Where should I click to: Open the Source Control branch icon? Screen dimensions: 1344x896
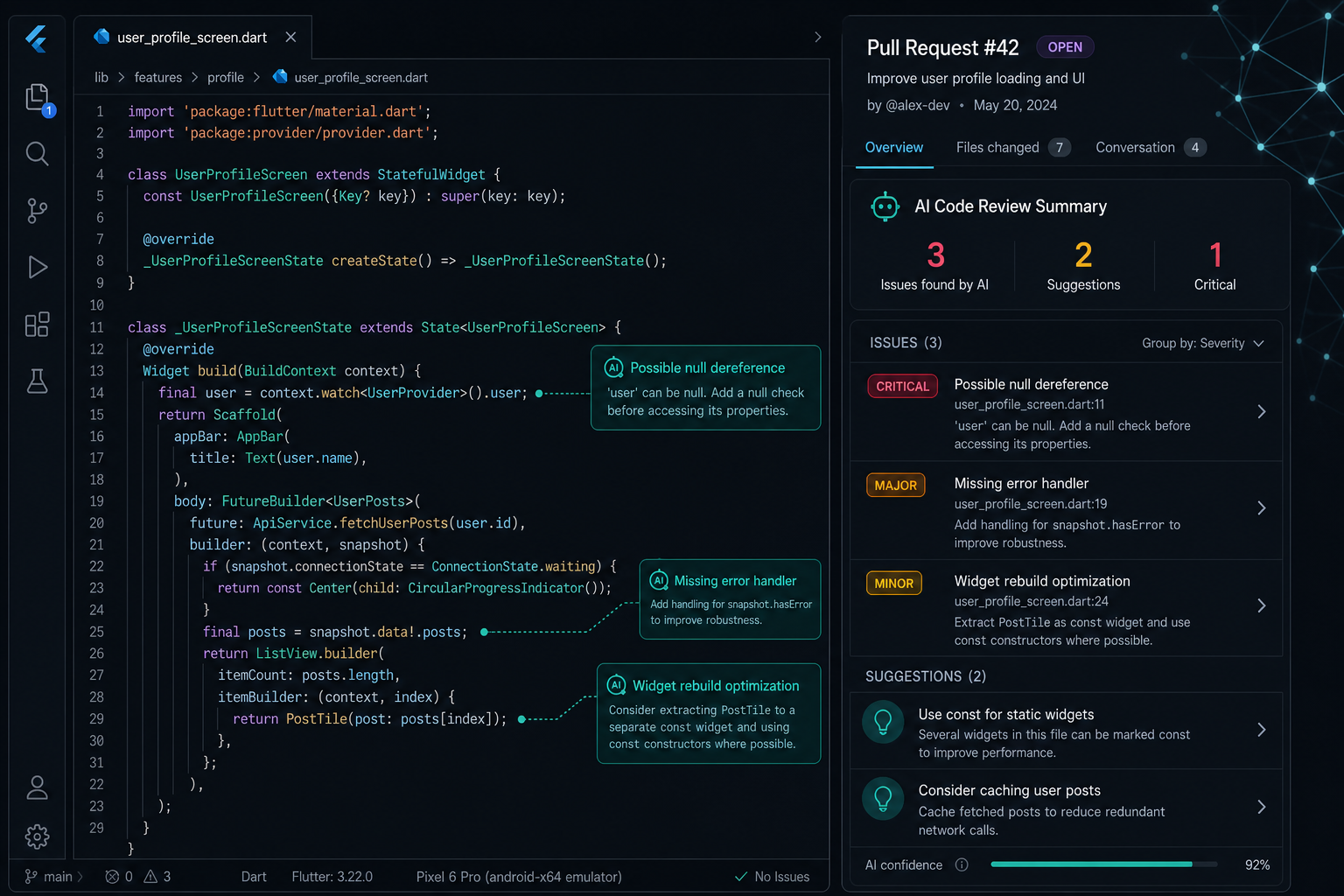click(x=37, y=210)
